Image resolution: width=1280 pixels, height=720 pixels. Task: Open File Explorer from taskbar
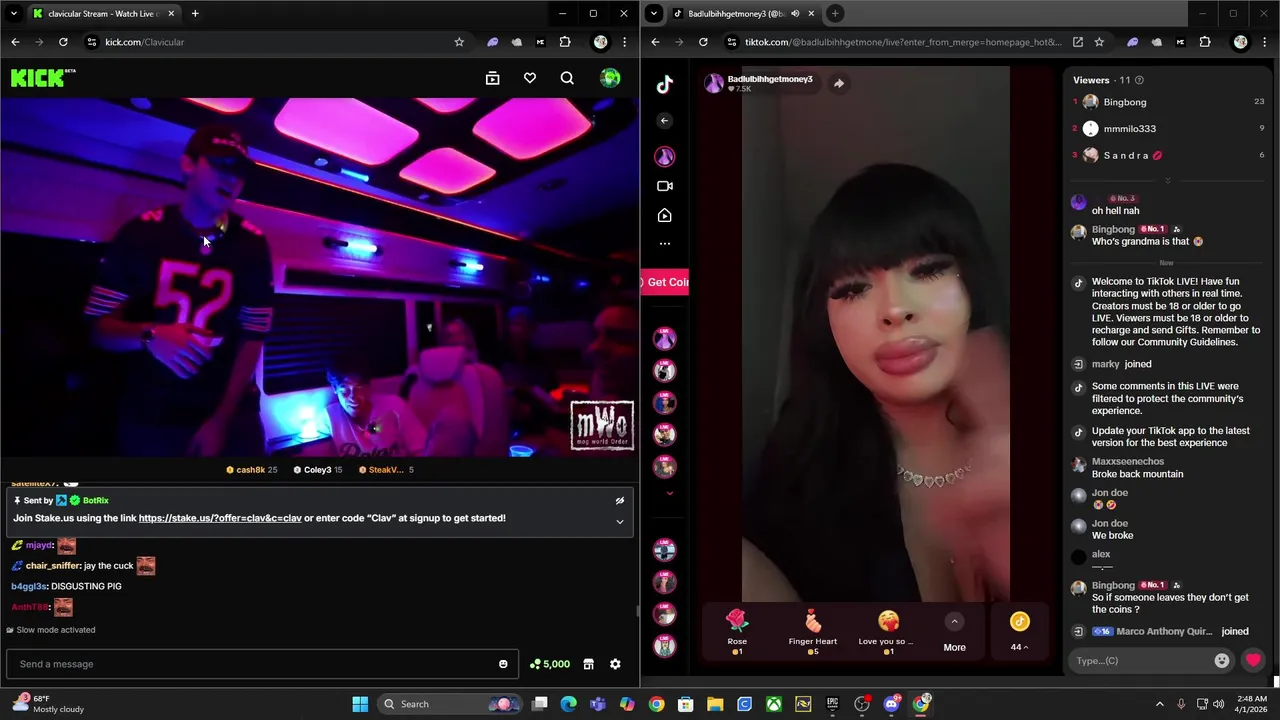click(715, 704)
